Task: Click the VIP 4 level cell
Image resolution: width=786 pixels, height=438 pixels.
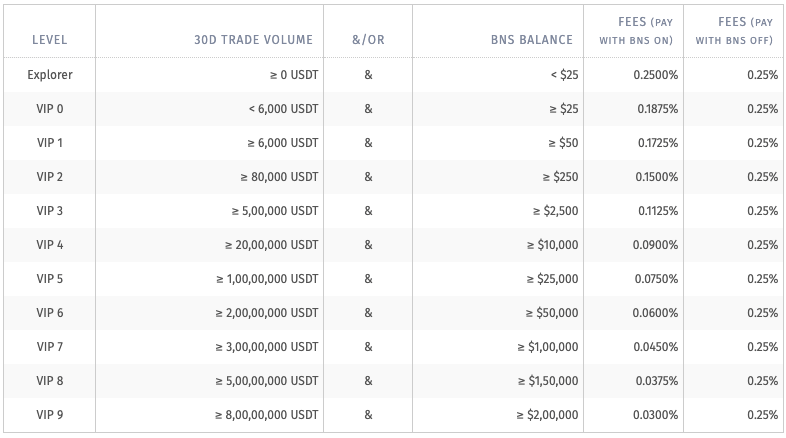Action: pyautogui.click(x=50, y=245)
